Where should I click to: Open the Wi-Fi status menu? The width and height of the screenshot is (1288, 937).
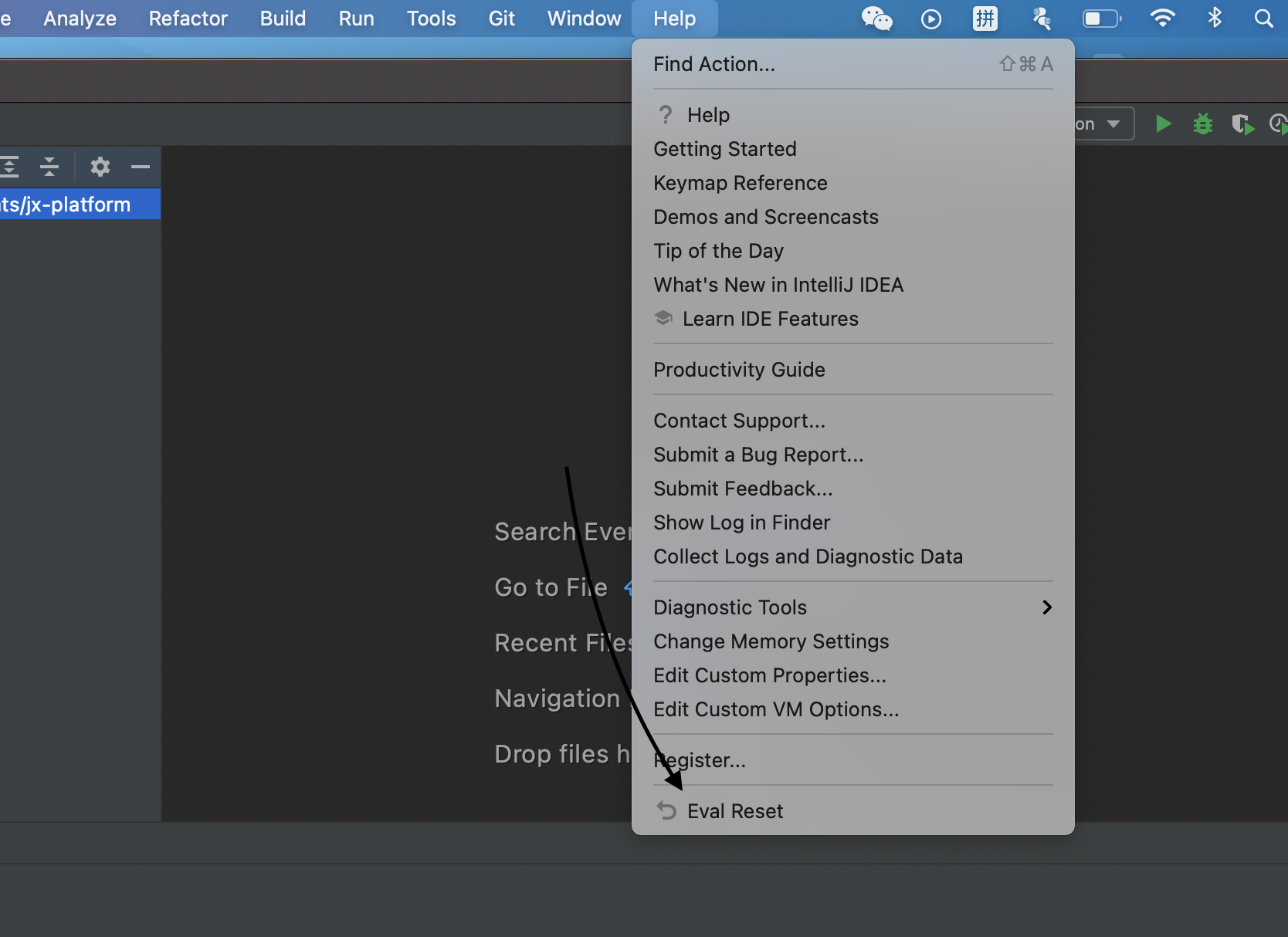coord(1162,18)
